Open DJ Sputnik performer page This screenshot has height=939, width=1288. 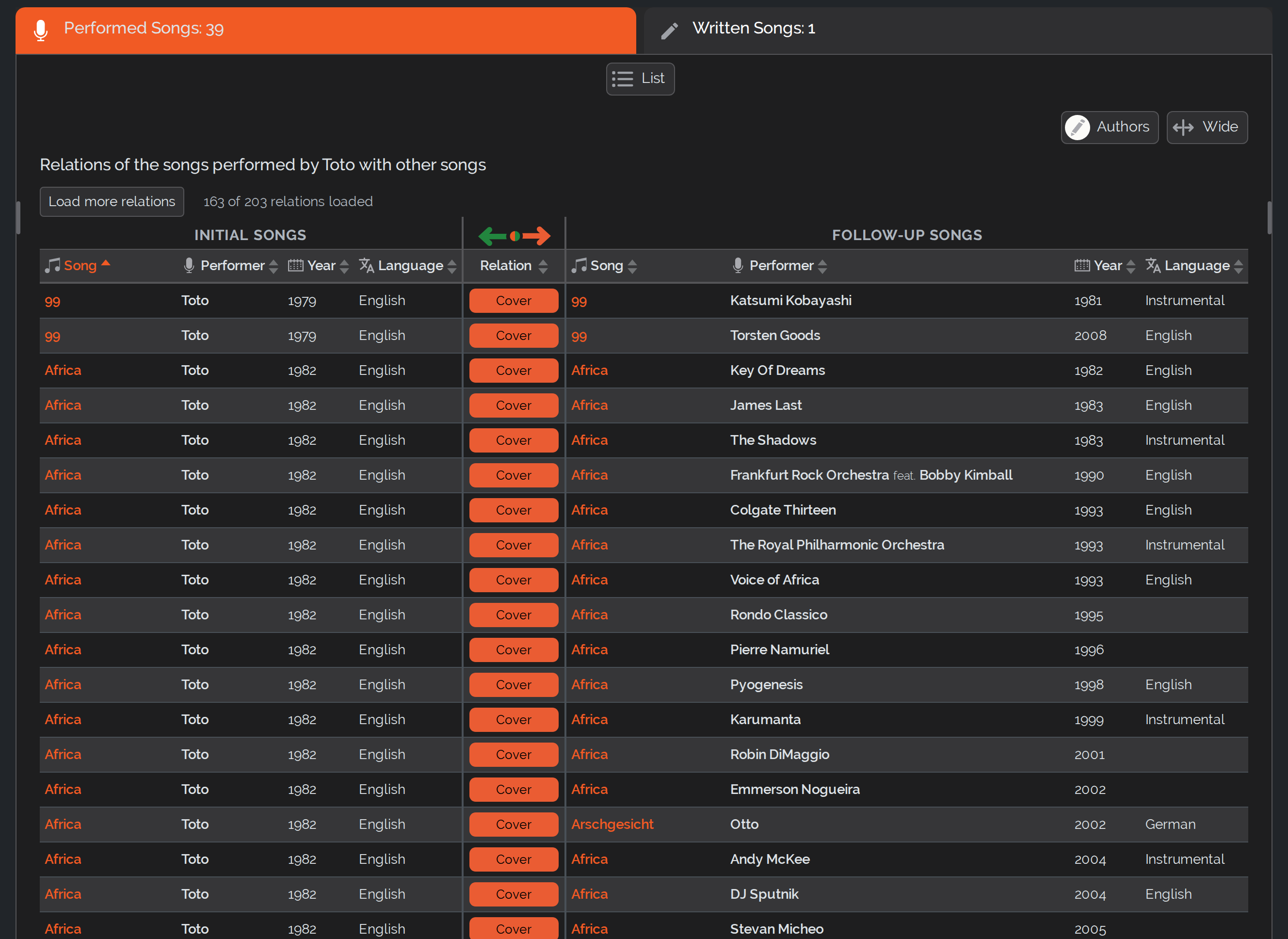click(764, 895)
